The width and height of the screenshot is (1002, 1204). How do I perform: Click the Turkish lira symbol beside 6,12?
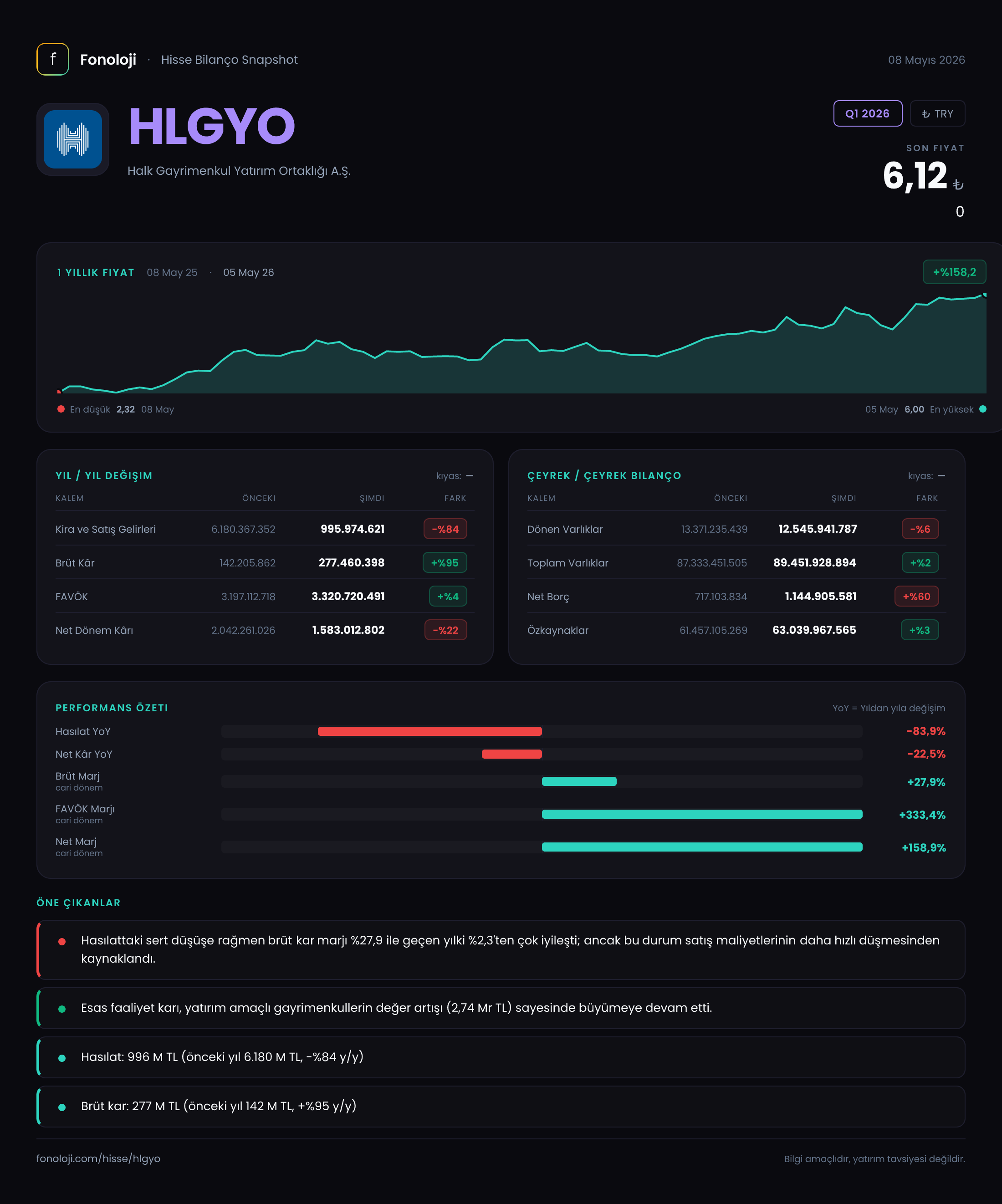[x=958, y=184]
